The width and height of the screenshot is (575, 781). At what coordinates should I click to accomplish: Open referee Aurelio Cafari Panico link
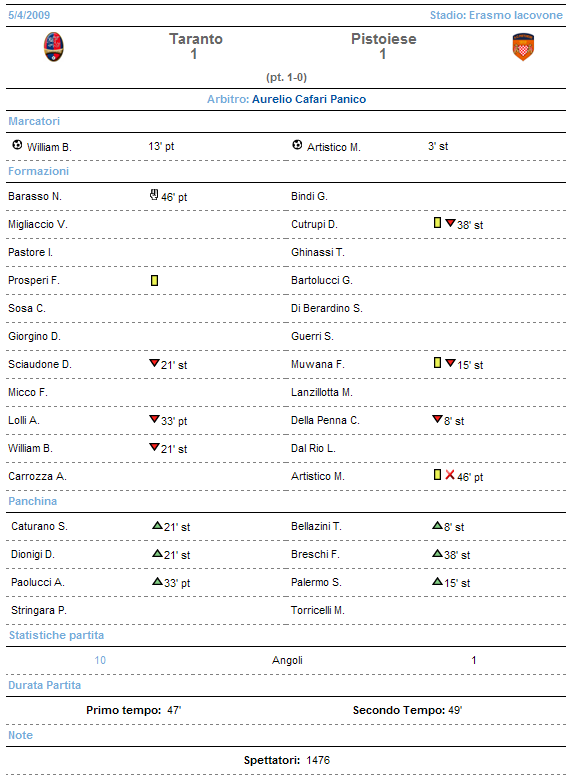click(x=309, y=99)
